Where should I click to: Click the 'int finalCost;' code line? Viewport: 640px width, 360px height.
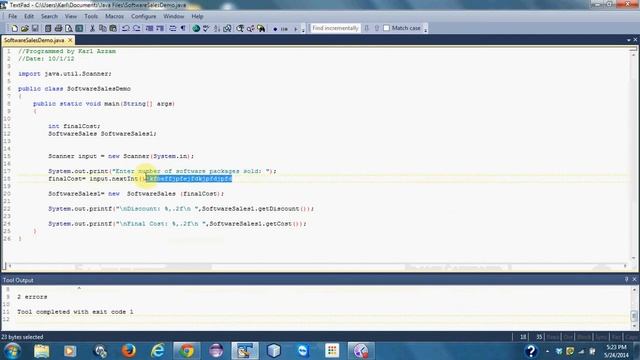pos(74,126)
